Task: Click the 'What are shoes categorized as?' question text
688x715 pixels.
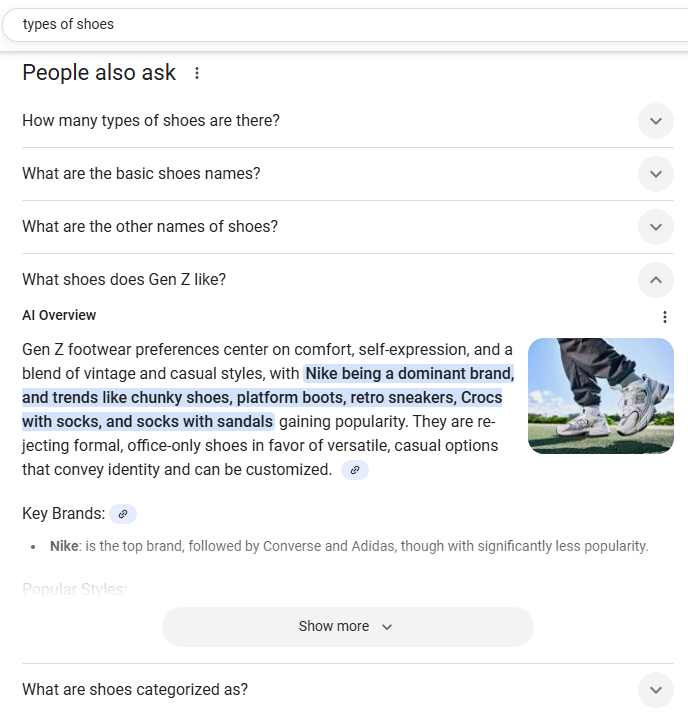Action: [135, 690]
